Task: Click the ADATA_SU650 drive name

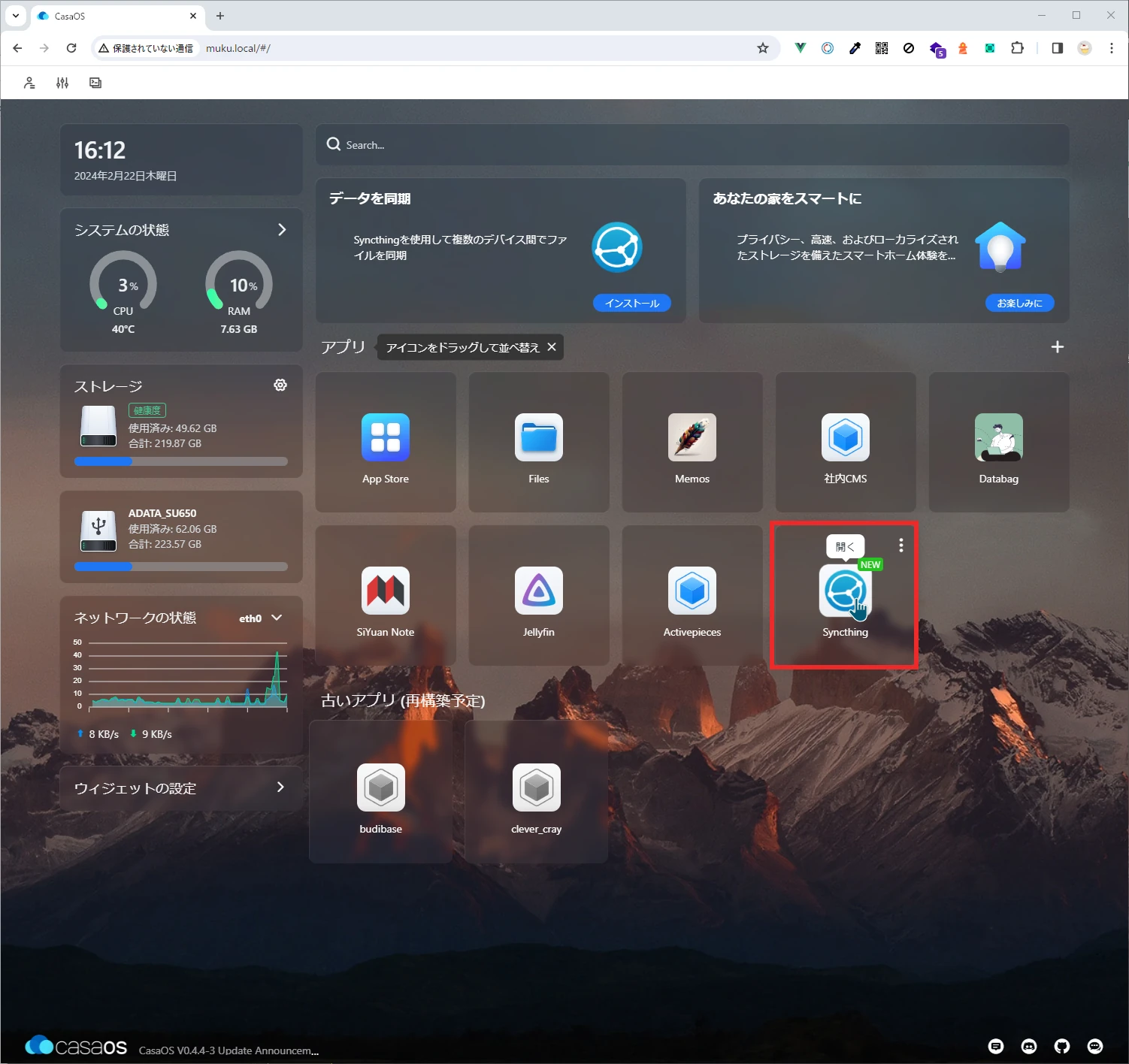Action: pyautogui.click(x=162, y=513)
